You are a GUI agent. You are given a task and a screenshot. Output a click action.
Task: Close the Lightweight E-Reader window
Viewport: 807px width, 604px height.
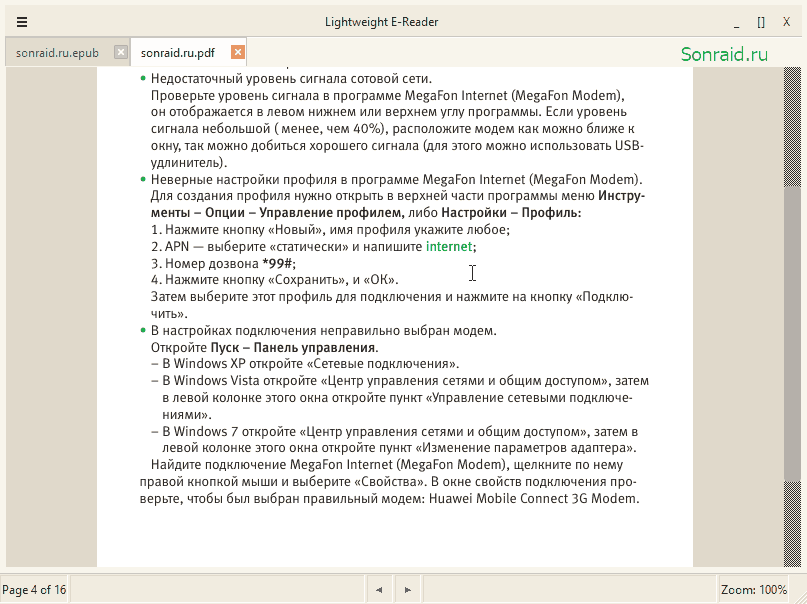[786, 22]
